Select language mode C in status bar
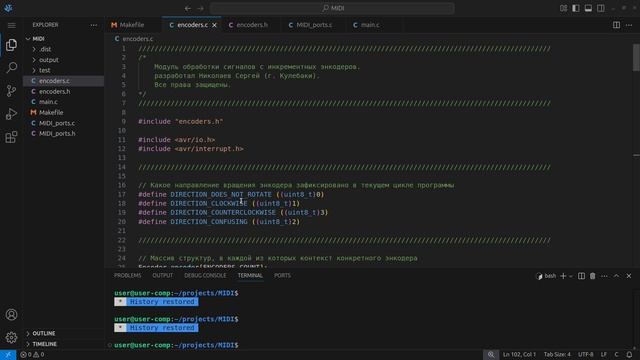This screenshot has width=640, height=360. click(616, 355)
